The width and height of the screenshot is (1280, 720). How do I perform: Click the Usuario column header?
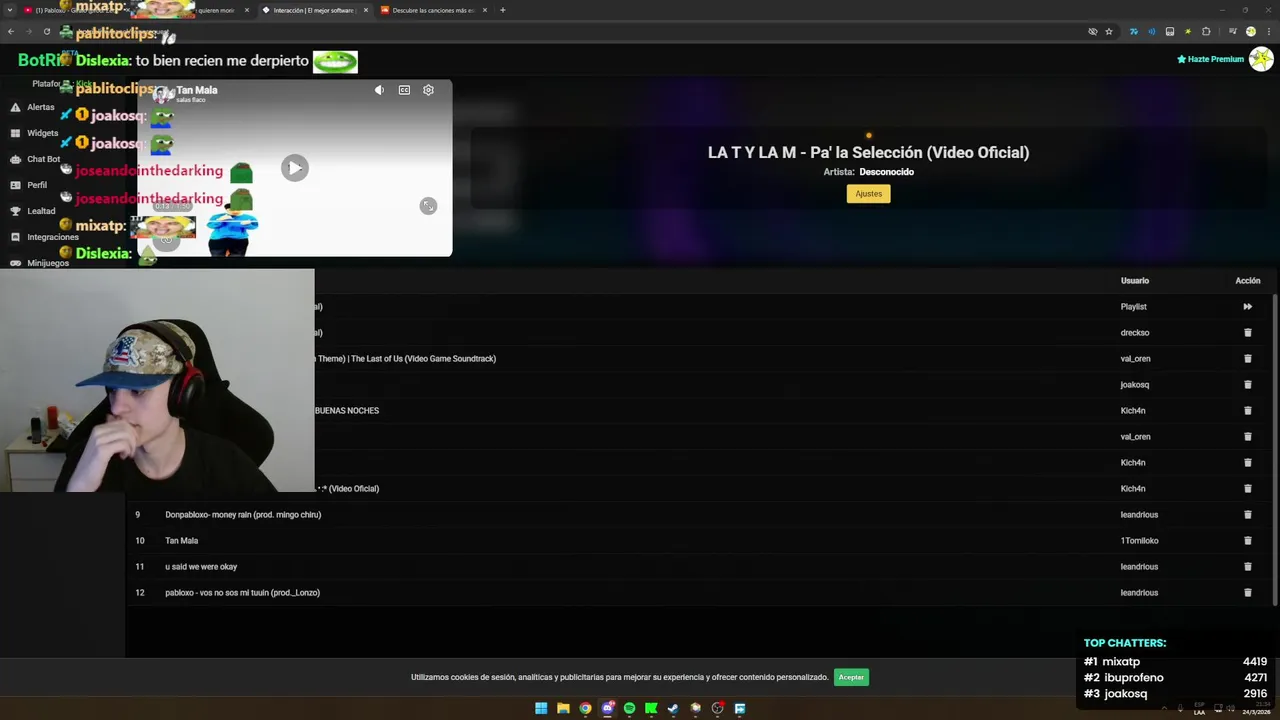pyautogui.click(x=1134, y=281)
